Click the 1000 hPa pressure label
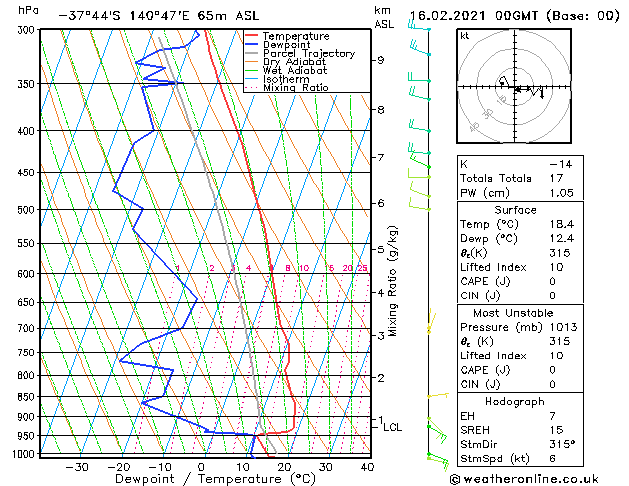The height and width of the screenshot is (486, 629). click(25, 454)
